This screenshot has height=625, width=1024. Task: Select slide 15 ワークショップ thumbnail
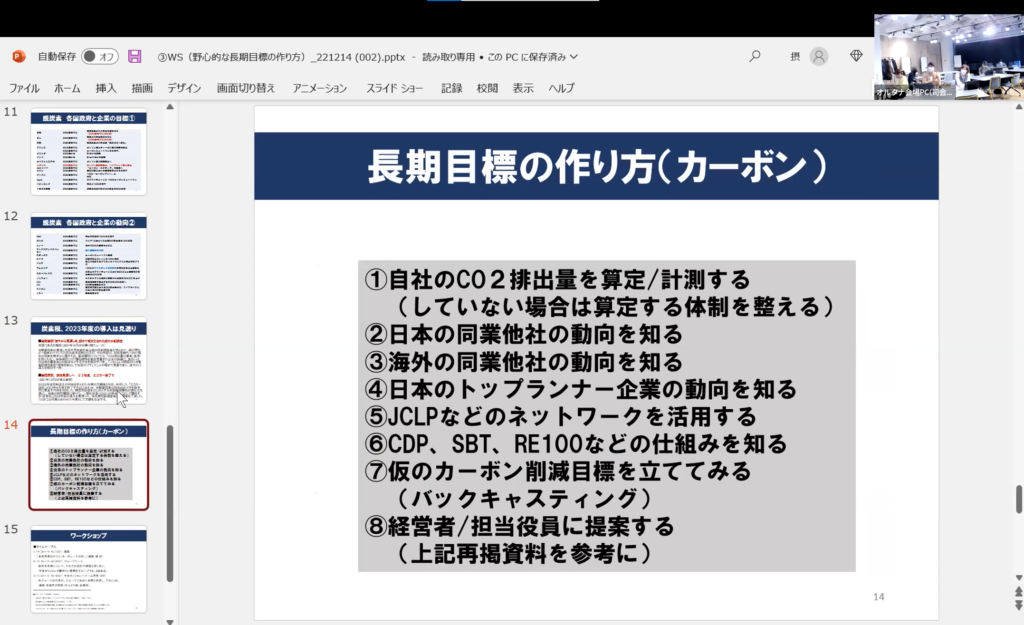click(89, 569)
